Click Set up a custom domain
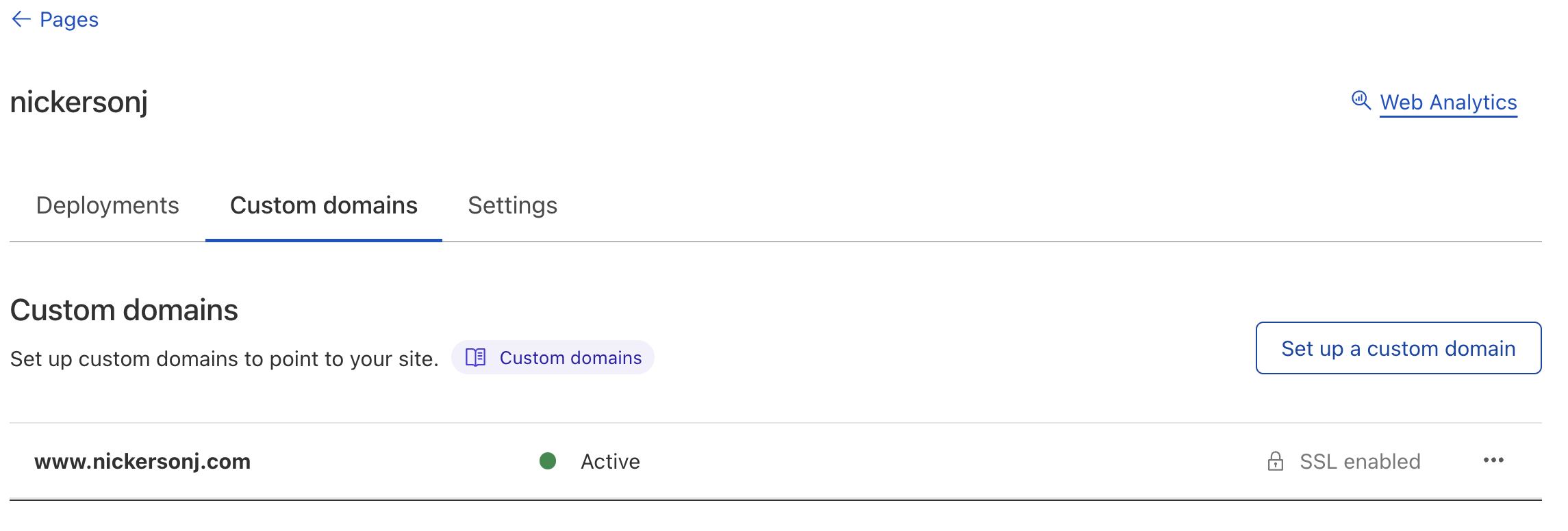Viewport: 1568px width, 531px height. 1398,348
